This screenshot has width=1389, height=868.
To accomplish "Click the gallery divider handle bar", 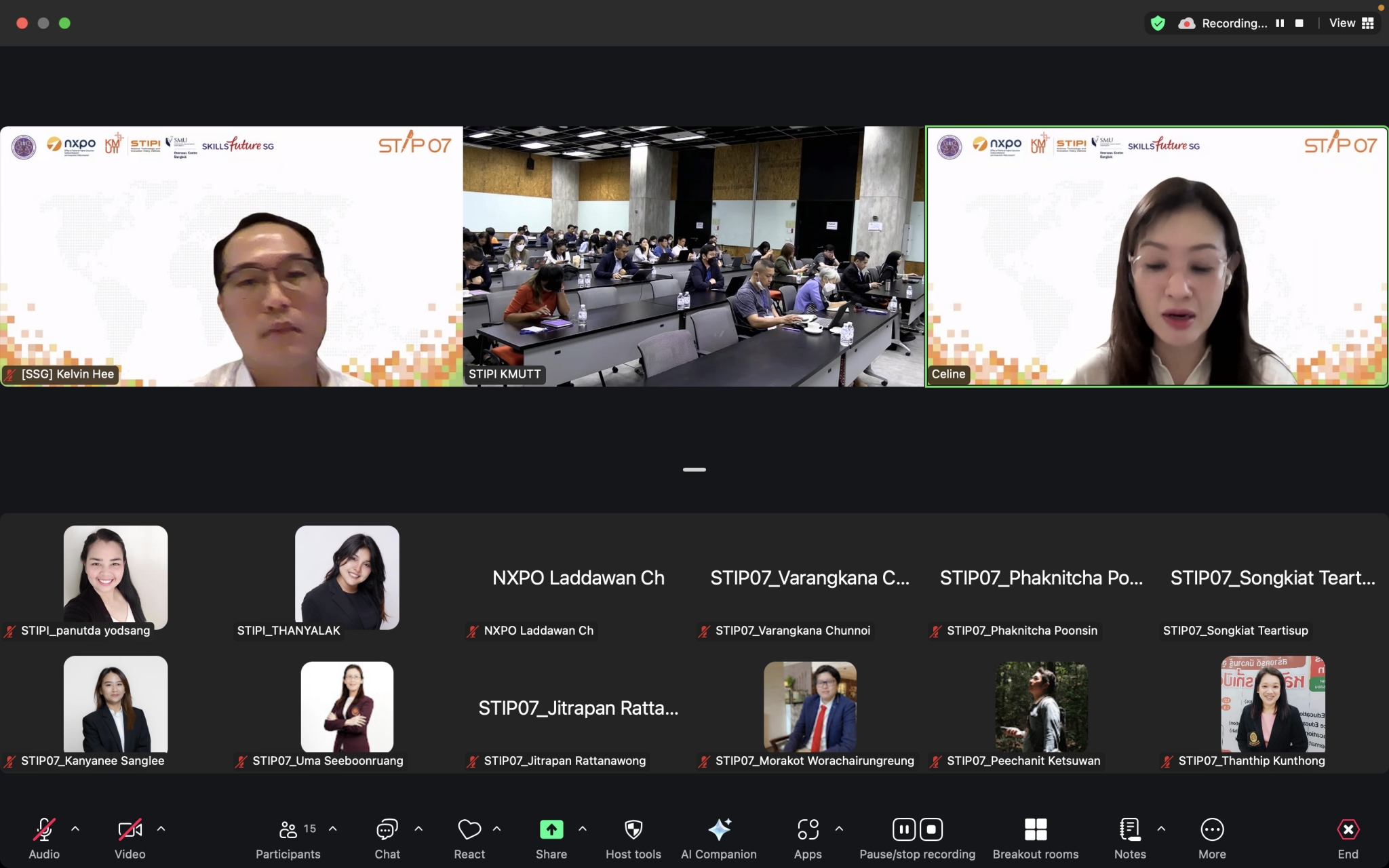I will (x=694, y=469).
